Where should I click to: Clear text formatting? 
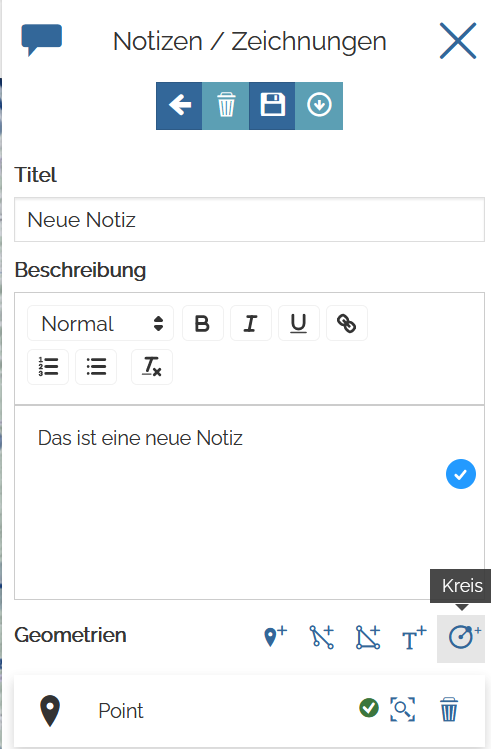tap(152, 367)
